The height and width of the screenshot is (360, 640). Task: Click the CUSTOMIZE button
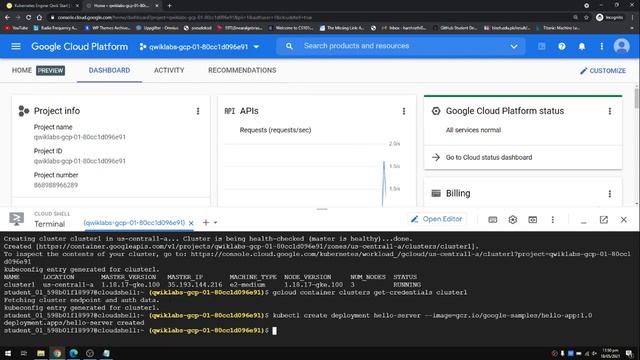click(x=603, y=71)
